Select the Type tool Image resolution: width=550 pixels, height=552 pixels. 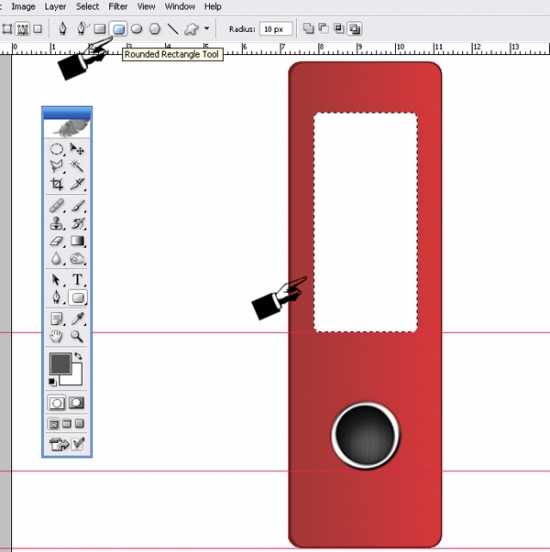pos(77,280)
